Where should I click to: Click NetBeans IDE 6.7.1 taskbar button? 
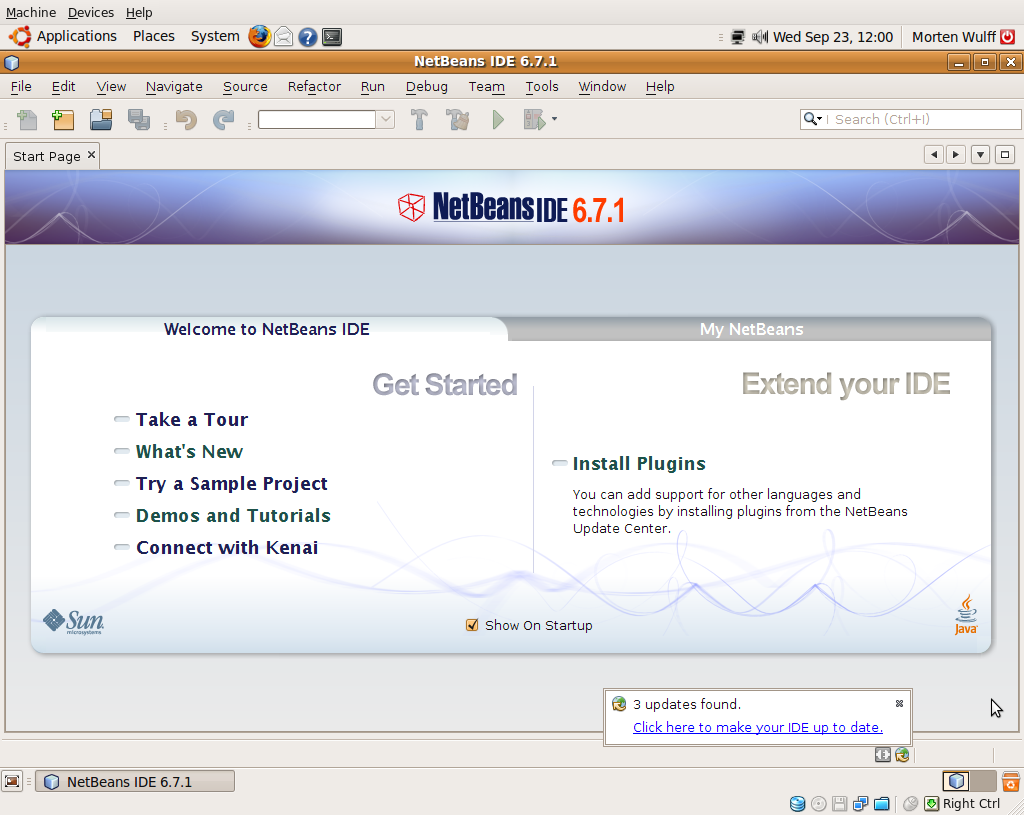pyautogui.click(x=135, y=782)
